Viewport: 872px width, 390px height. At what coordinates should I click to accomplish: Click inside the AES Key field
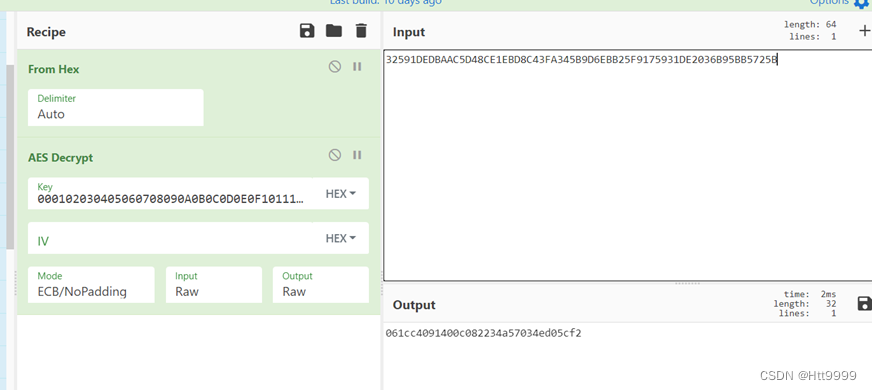tap(171, 194)
